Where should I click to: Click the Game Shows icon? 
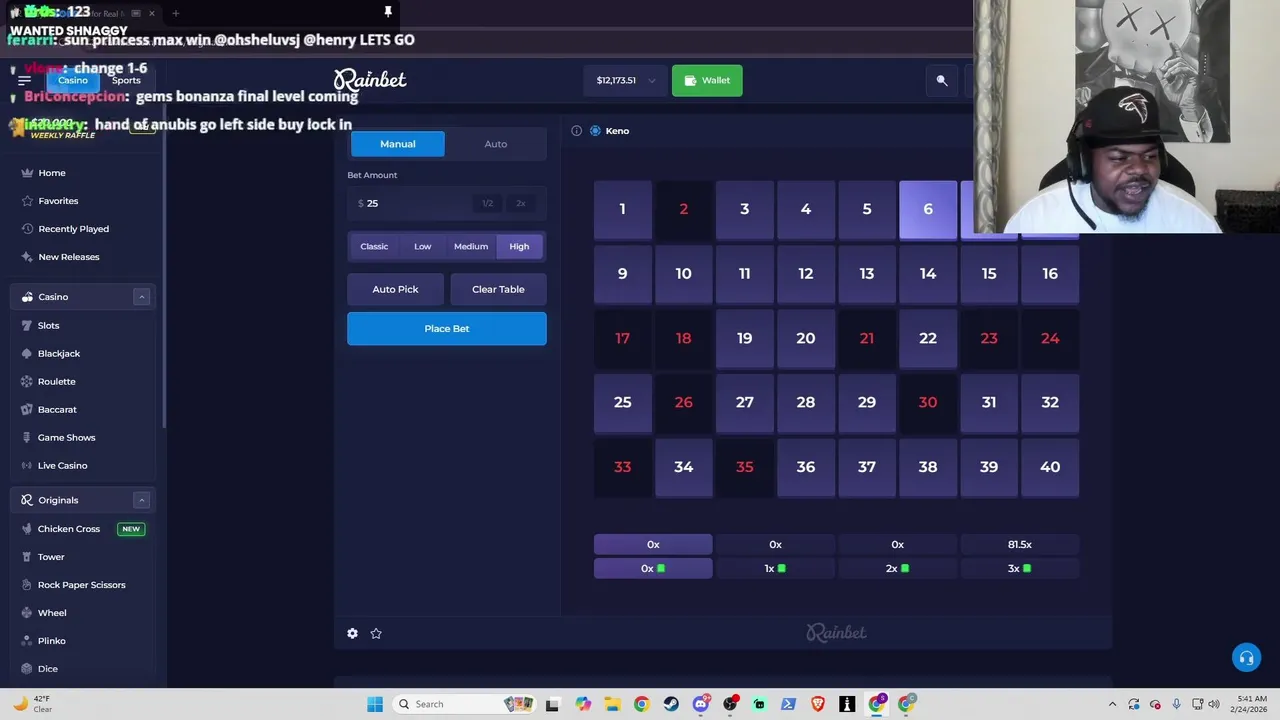point(27,437)
